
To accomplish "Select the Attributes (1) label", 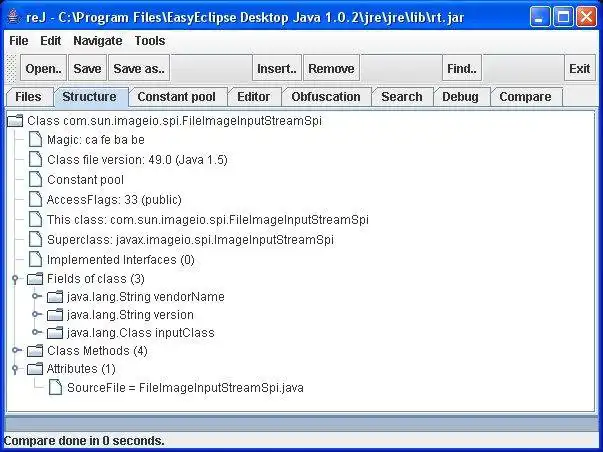I will click(81, 369).
